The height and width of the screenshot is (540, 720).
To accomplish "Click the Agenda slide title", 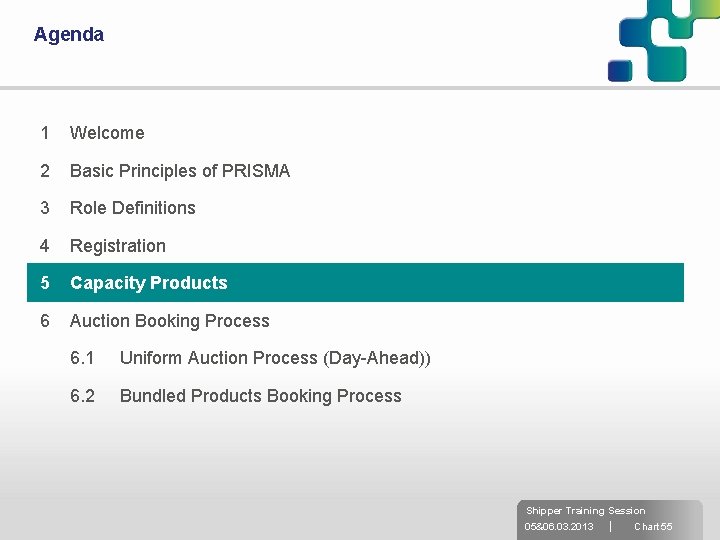I will 68,35.
